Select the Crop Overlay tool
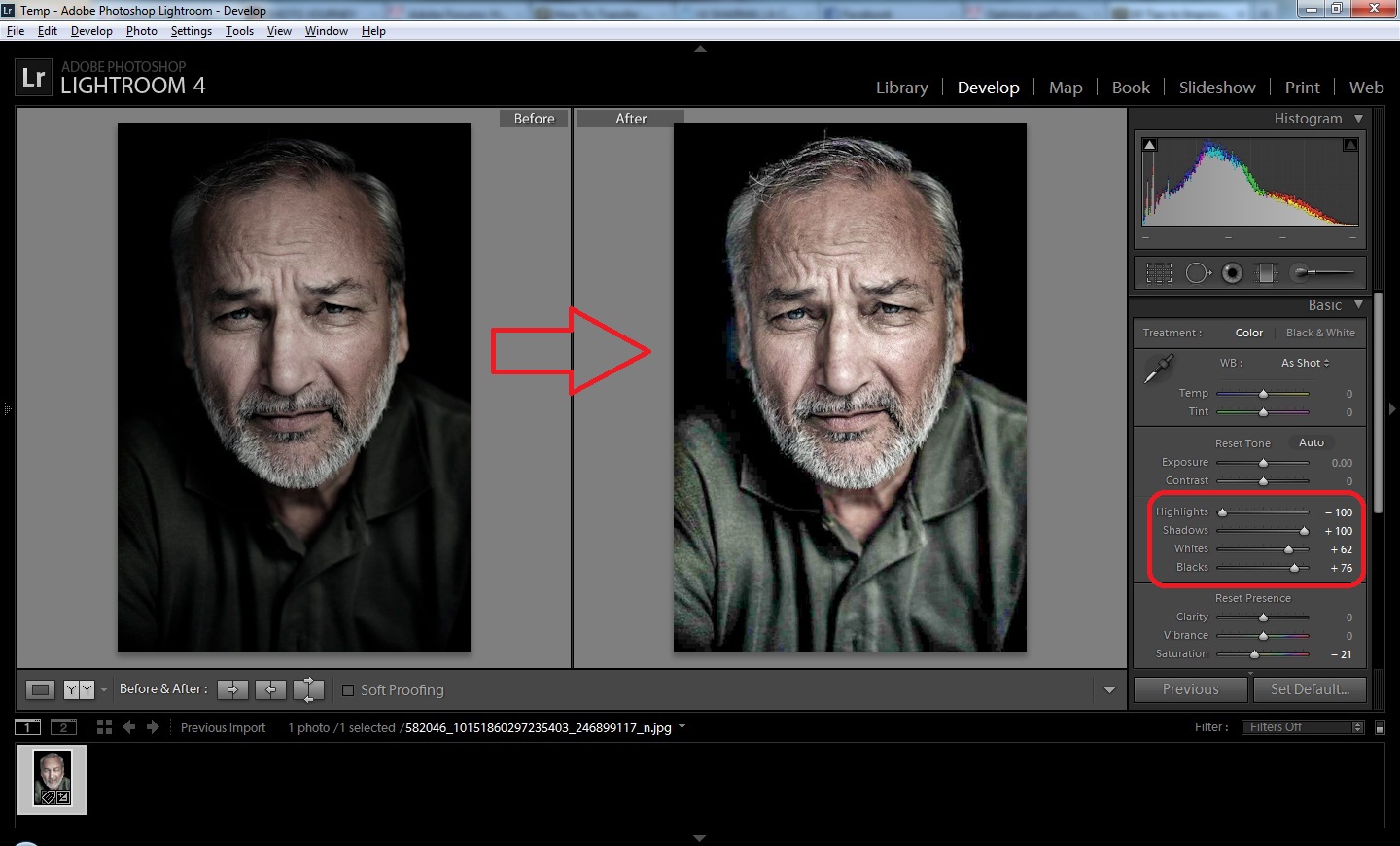Screen dimensions: 1400x846 click(x=1158, y=273)
